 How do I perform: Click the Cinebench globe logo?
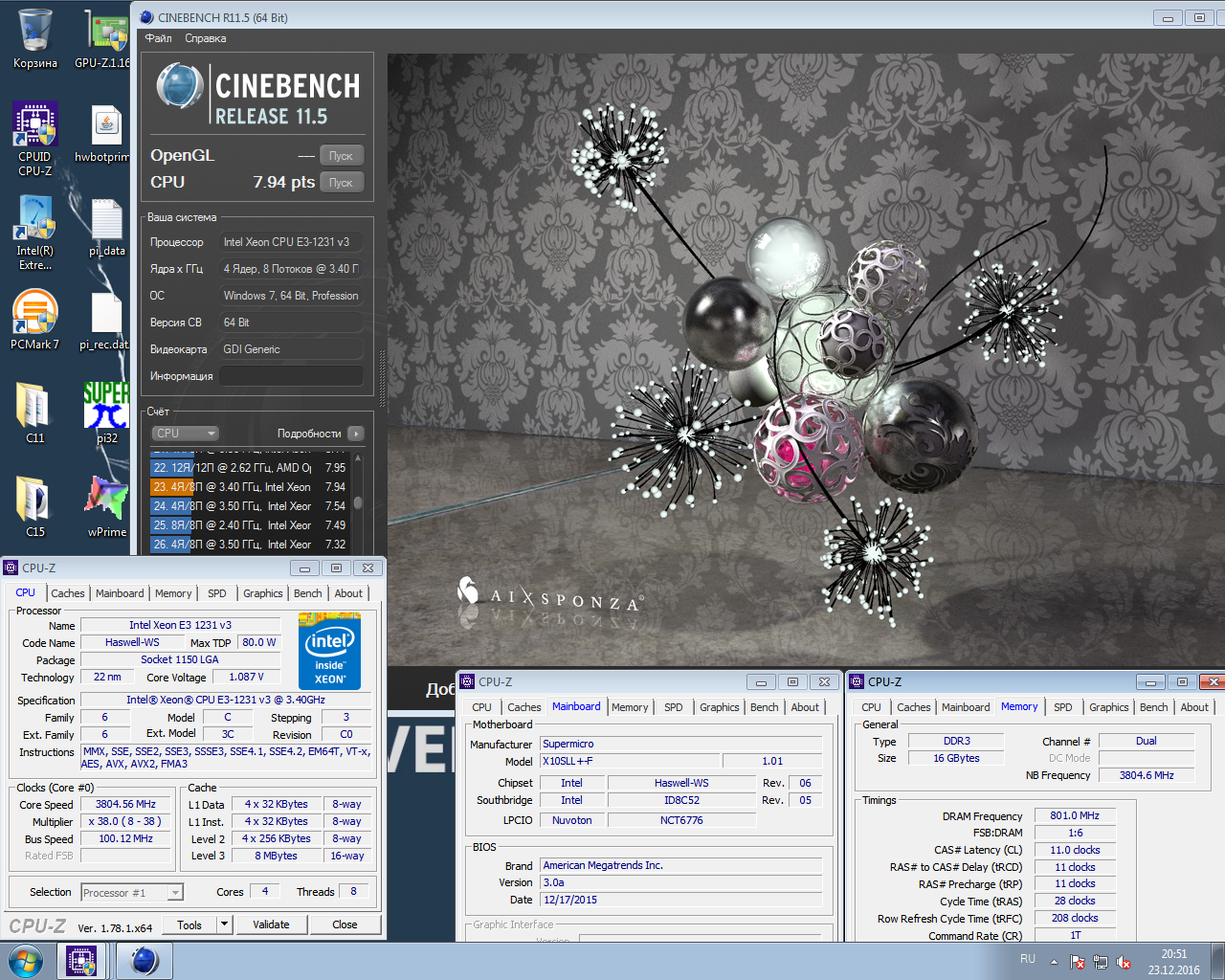180,88
